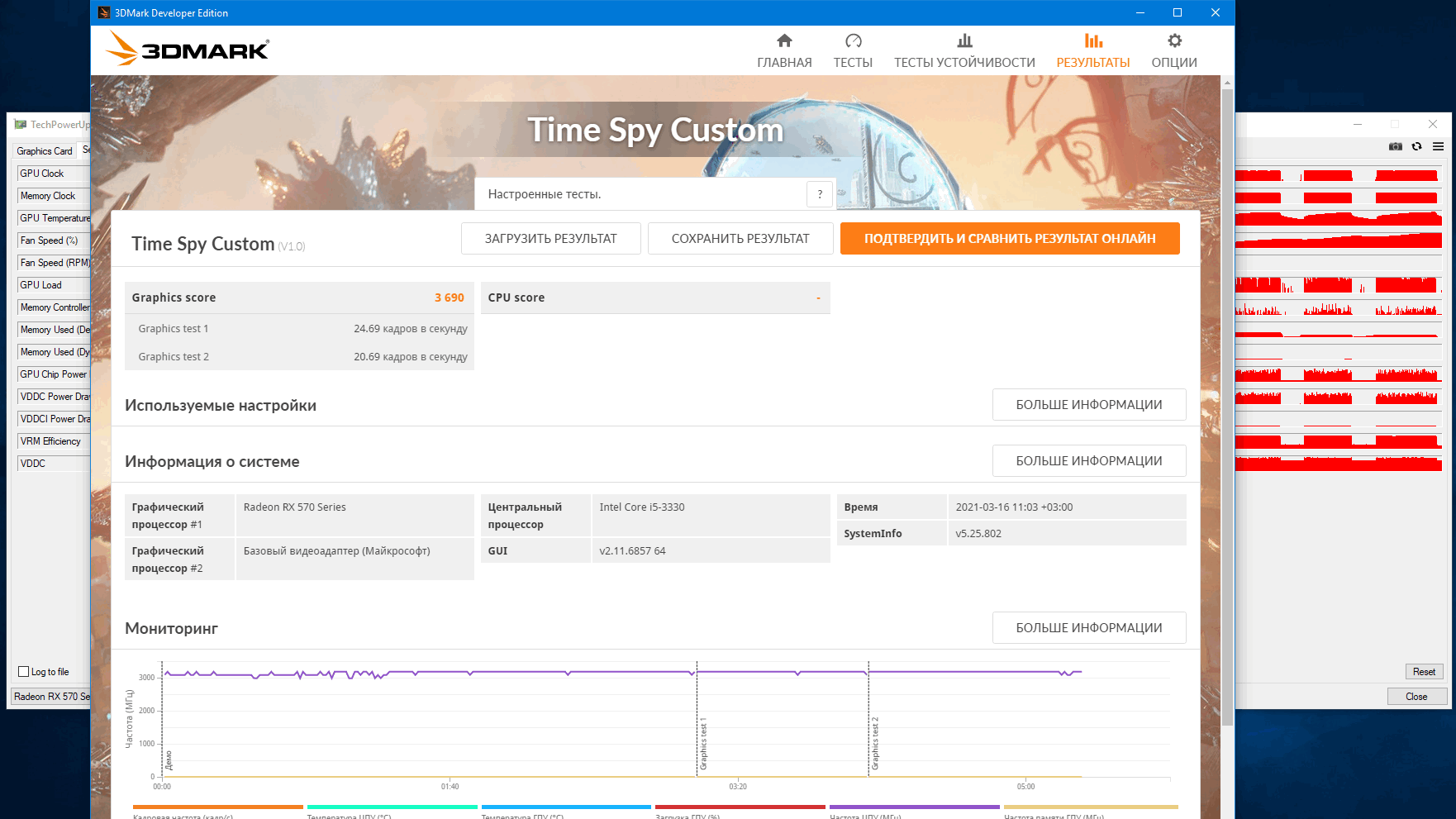Screen dimensions: 1456x819
Task: Select Memory Controller sensor row
Action: [54, 307]
